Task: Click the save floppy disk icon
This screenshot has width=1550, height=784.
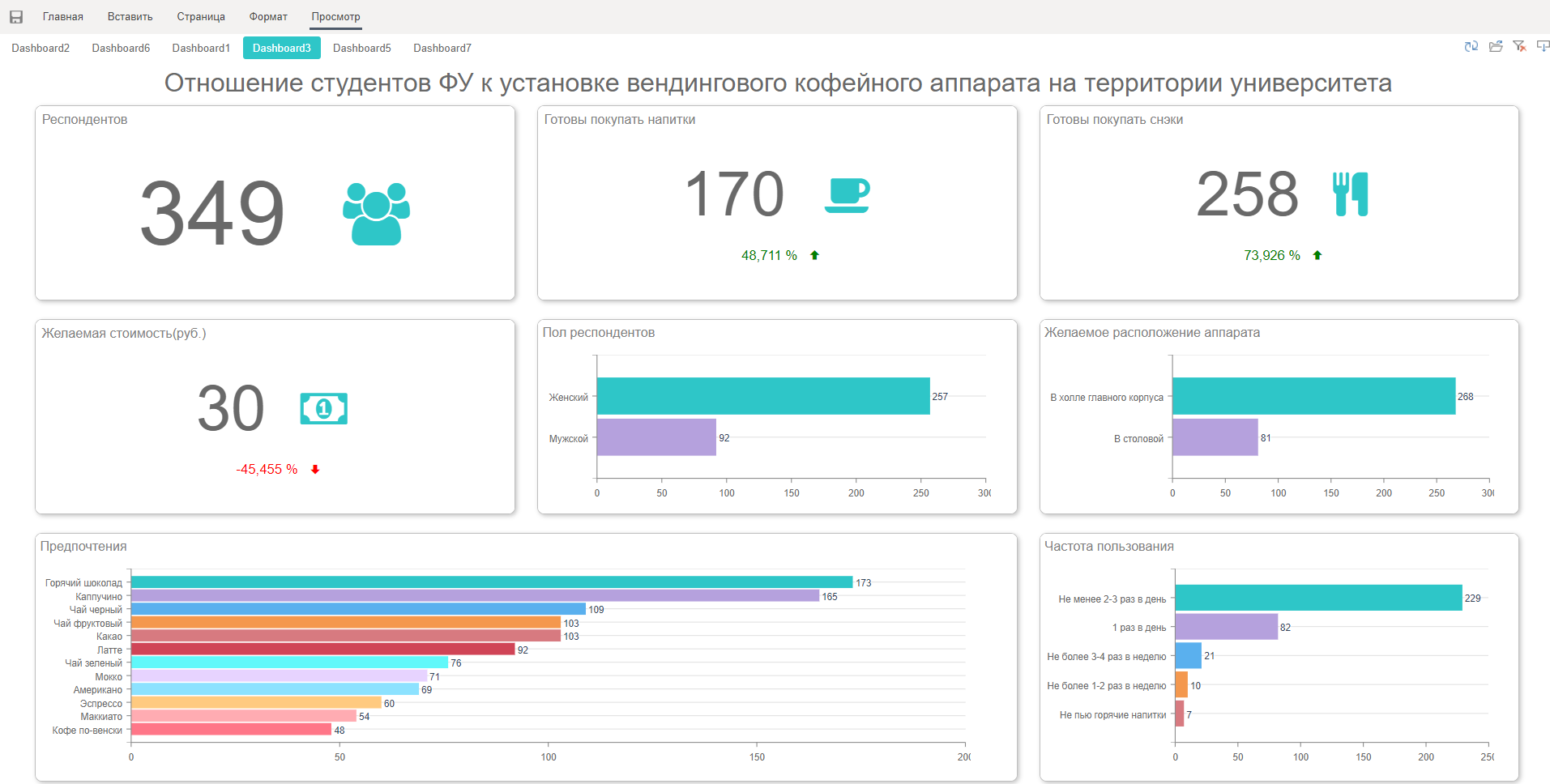Action: tap(16, 17)
